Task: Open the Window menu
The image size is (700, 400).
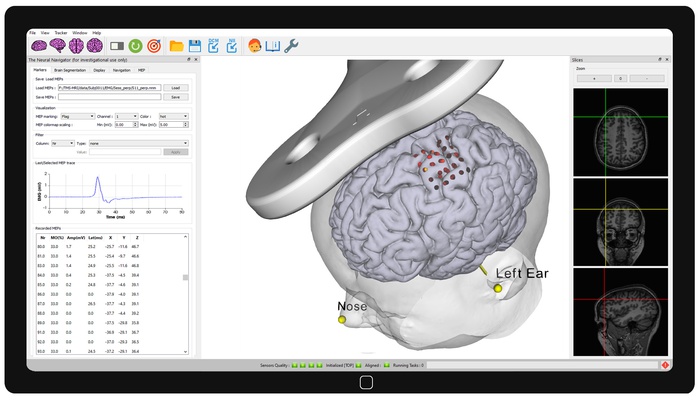Action: coord(80,33)
